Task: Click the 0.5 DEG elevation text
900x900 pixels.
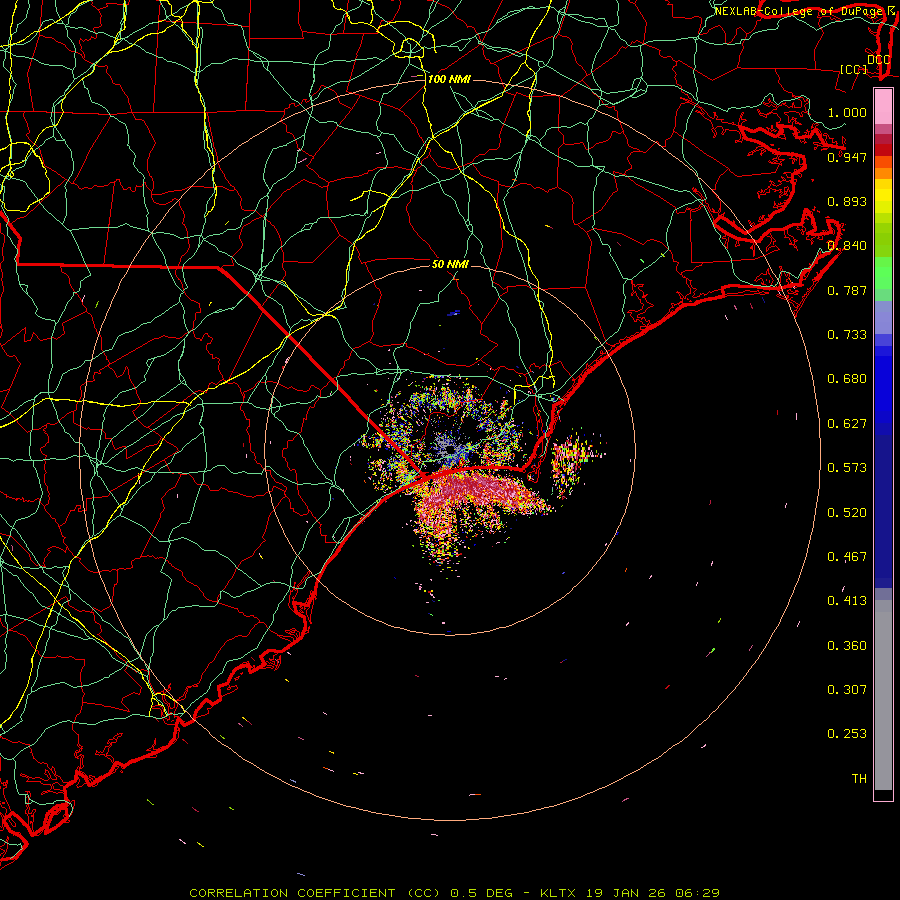Action: [x=481, y=893]
